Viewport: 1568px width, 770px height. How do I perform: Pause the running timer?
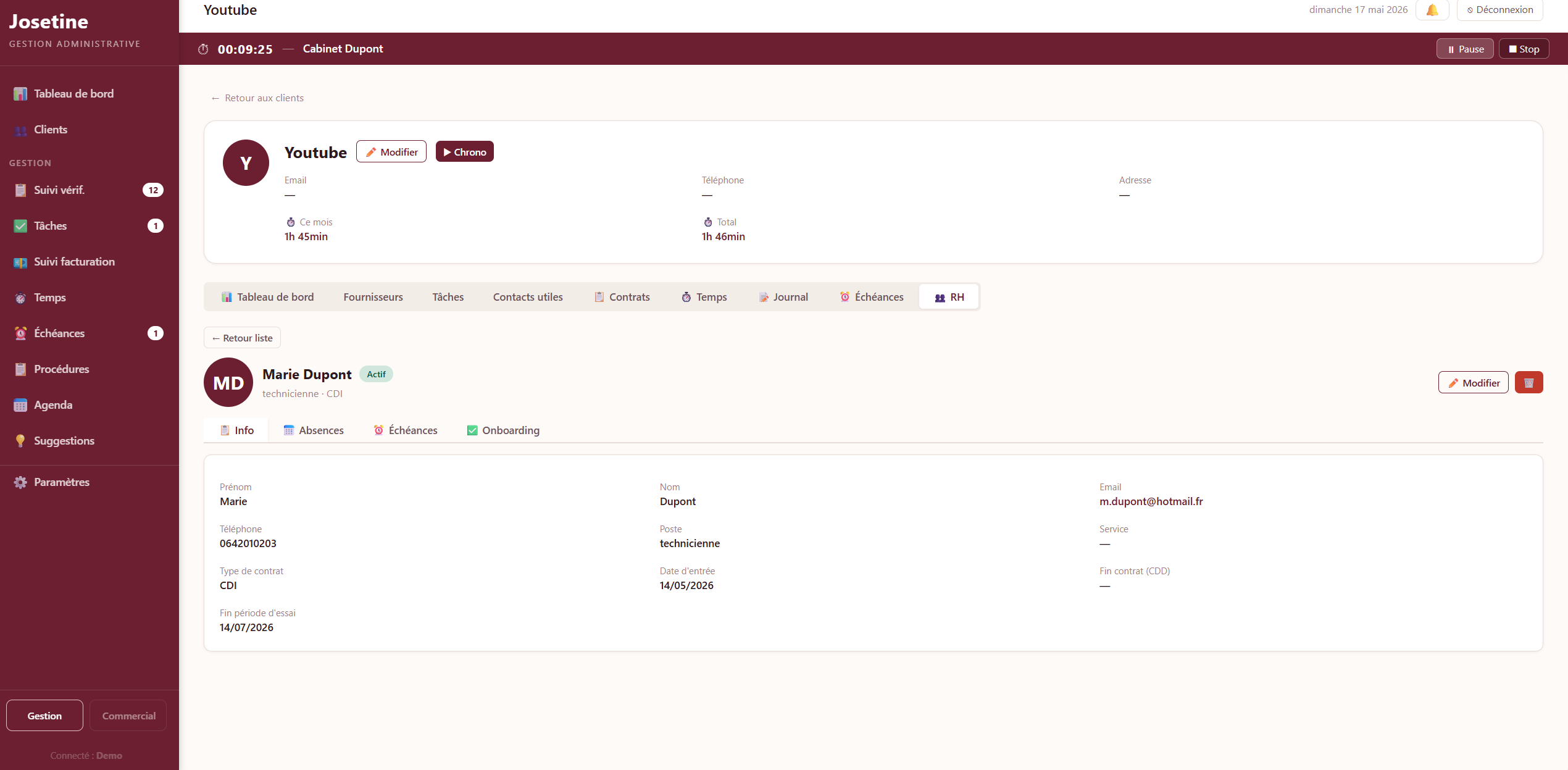[x=1465, y=49]
